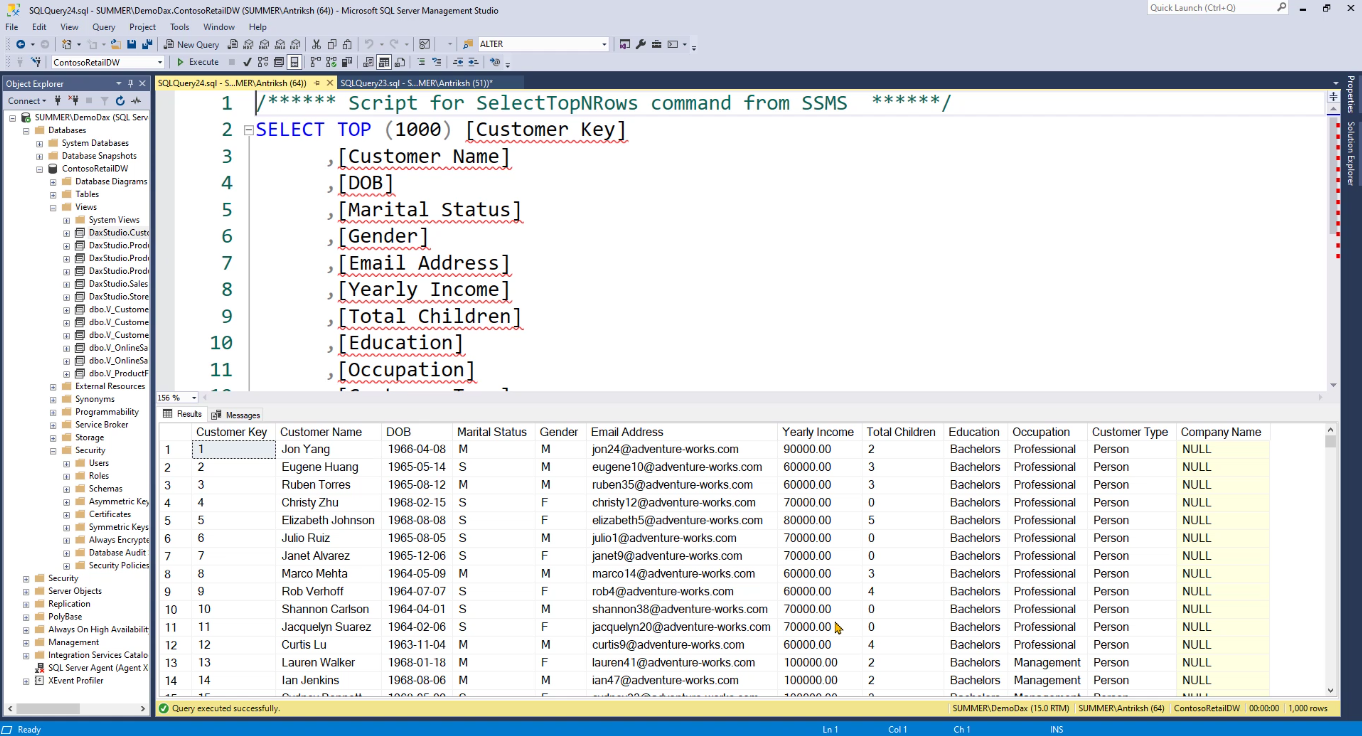This screenshot has width=1362, height=736.
Task: Expand the Programmability tree node
Action: 54,412
